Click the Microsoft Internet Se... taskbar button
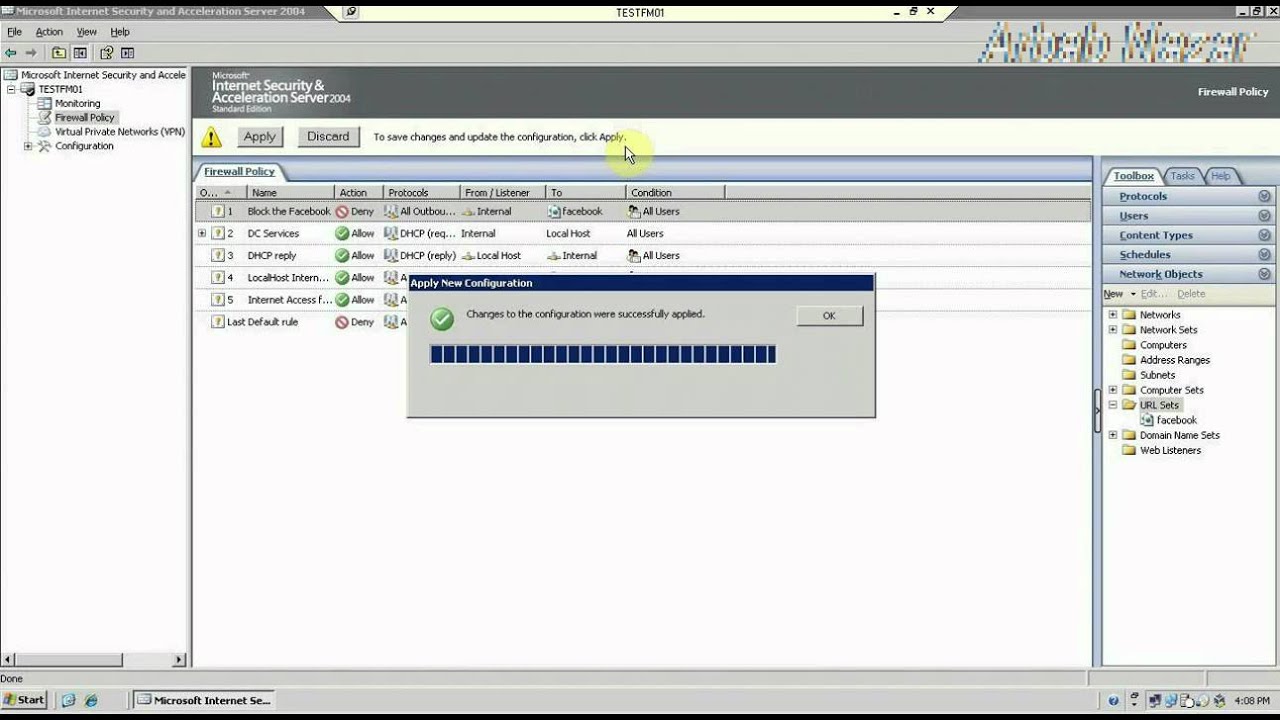The image size is (1280, 720). click(x=204, y=700)
